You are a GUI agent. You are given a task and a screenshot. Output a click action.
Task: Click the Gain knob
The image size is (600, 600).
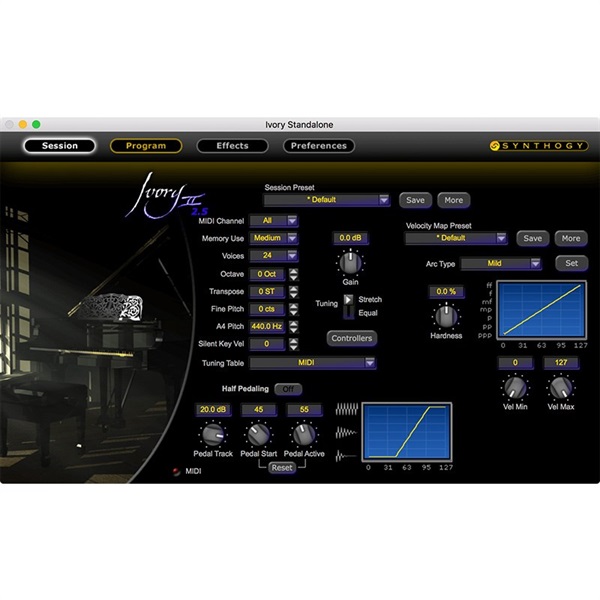(350, 263)
